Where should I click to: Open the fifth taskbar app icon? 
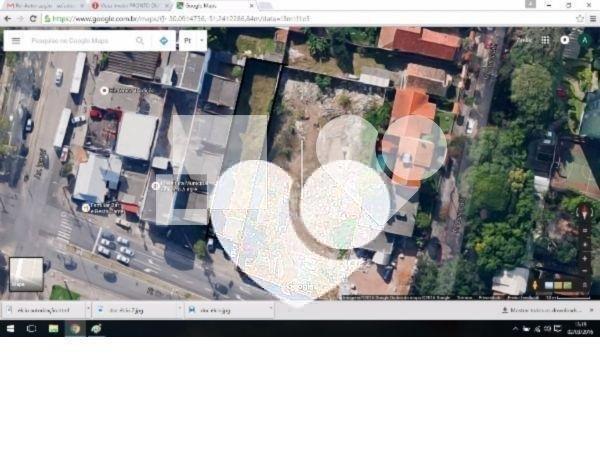(96, 329)
